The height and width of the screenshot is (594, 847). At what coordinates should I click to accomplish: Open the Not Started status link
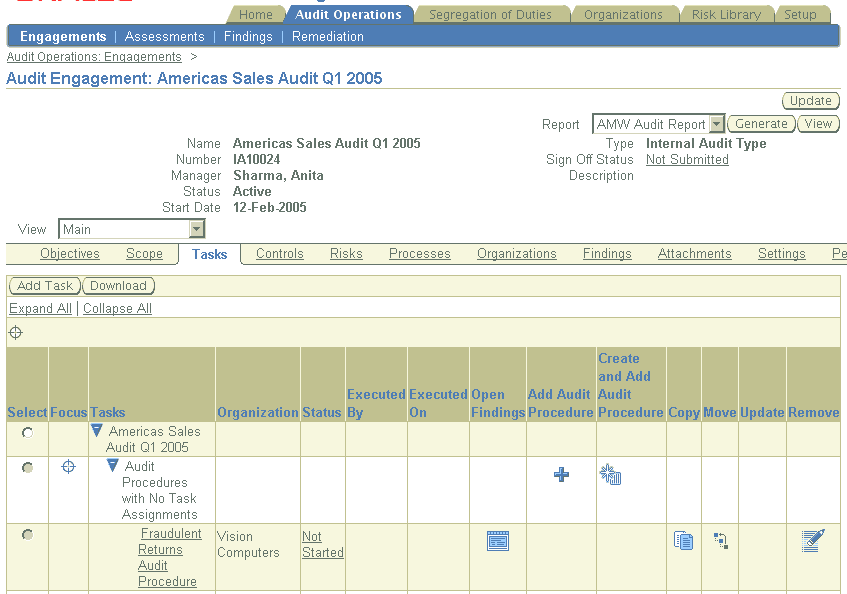[322, 544]
